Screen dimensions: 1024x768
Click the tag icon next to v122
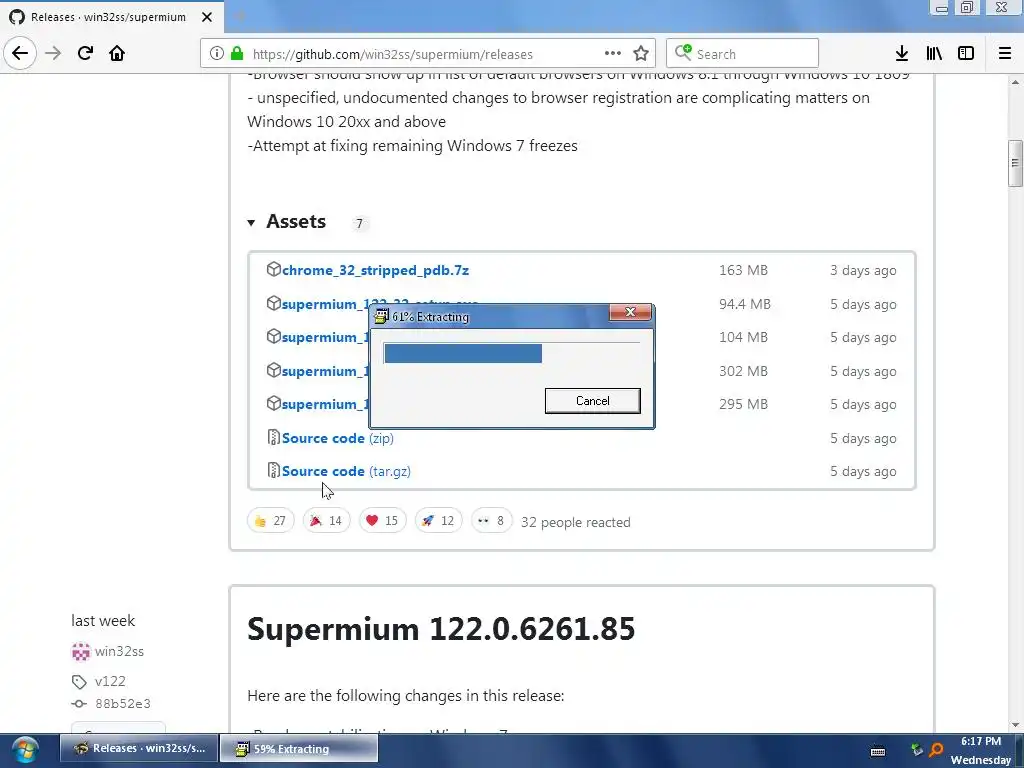(x=79, y=682)
